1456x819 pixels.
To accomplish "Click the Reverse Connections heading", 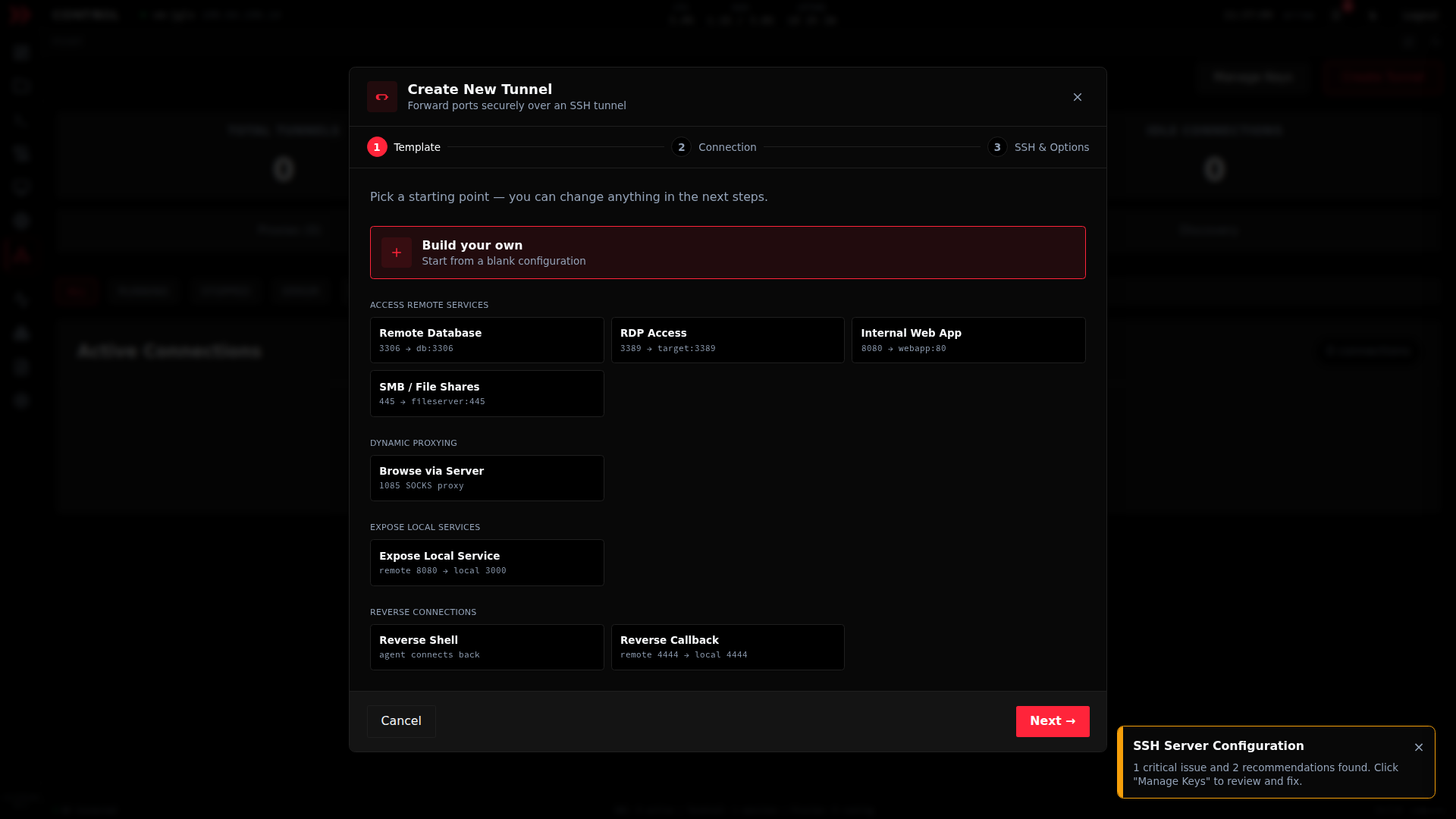I will (x=423, y=612).
